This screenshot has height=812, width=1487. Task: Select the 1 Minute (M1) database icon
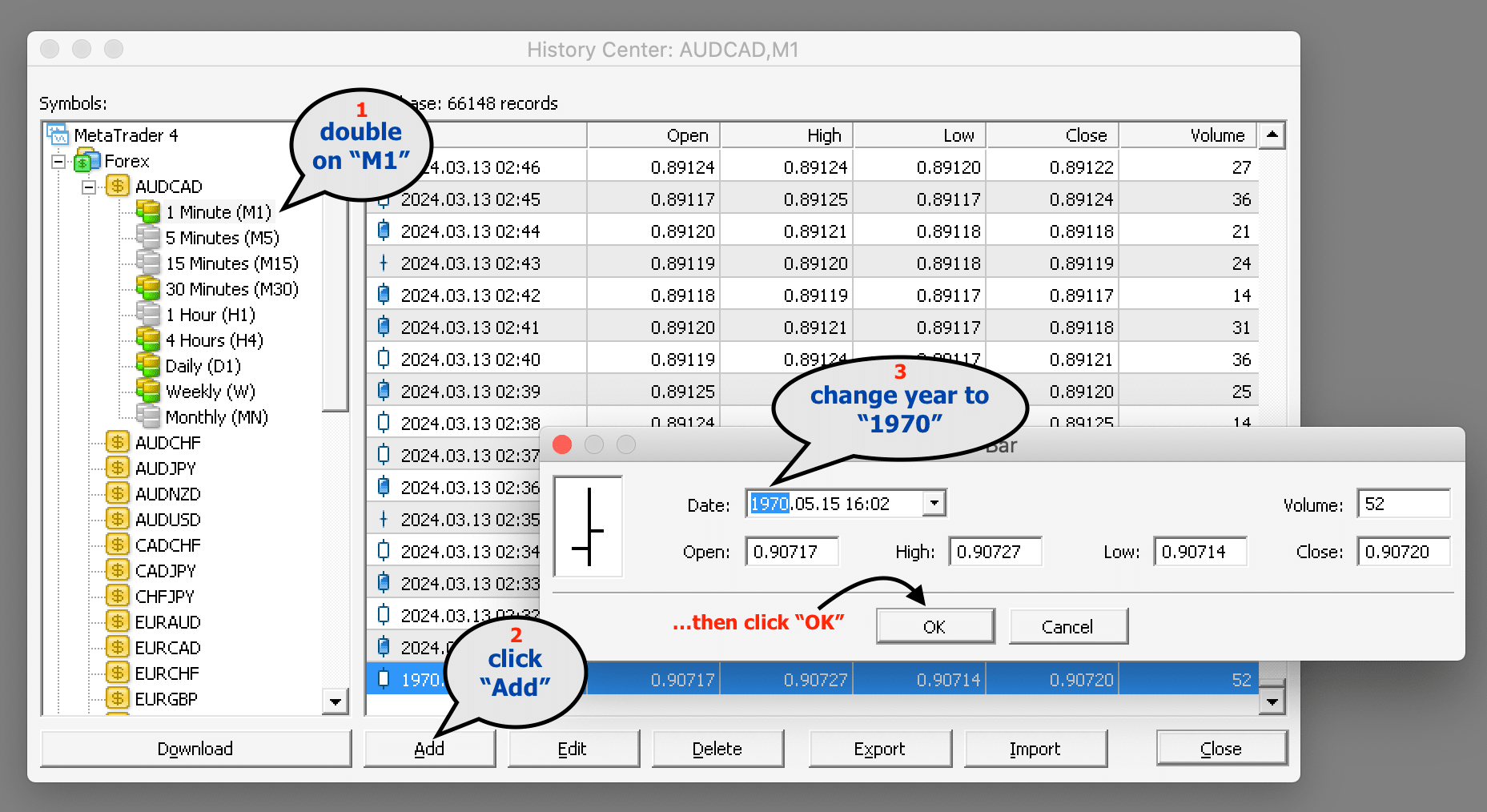[x=148, y=212]
